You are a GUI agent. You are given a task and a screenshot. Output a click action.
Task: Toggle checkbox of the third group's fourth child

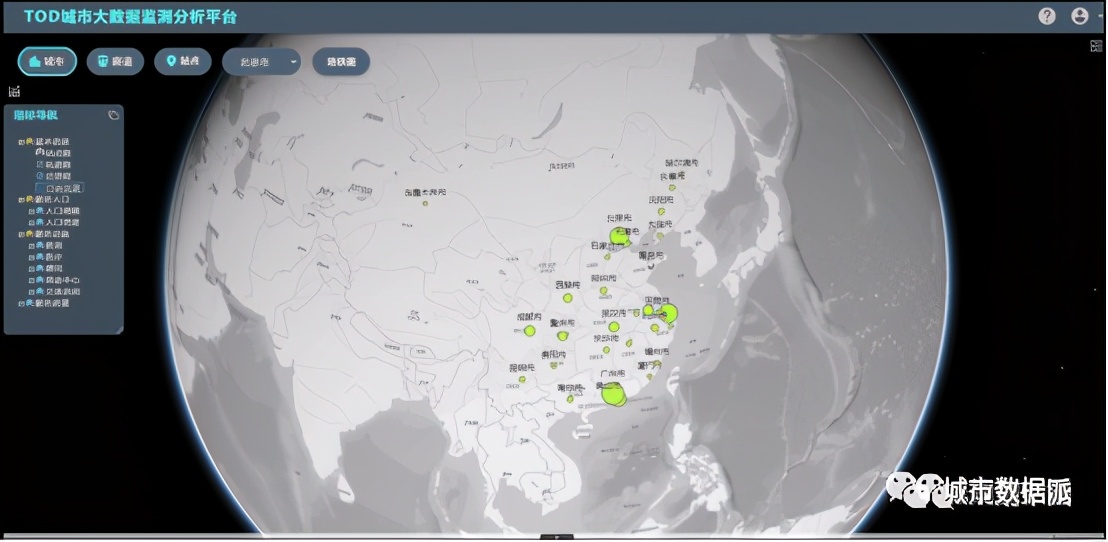[x=31, y=281]
